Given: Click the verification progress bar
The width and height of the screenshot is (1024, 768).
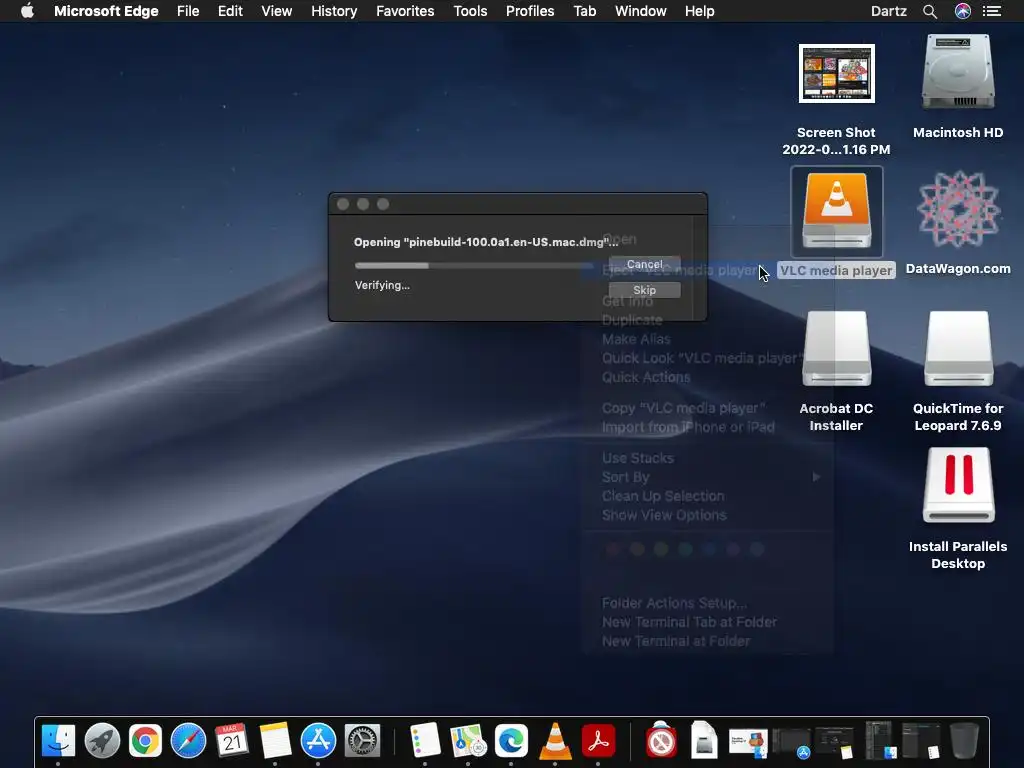Looking at the screenshot, I should pyautogui.click(x=474, y=265).
